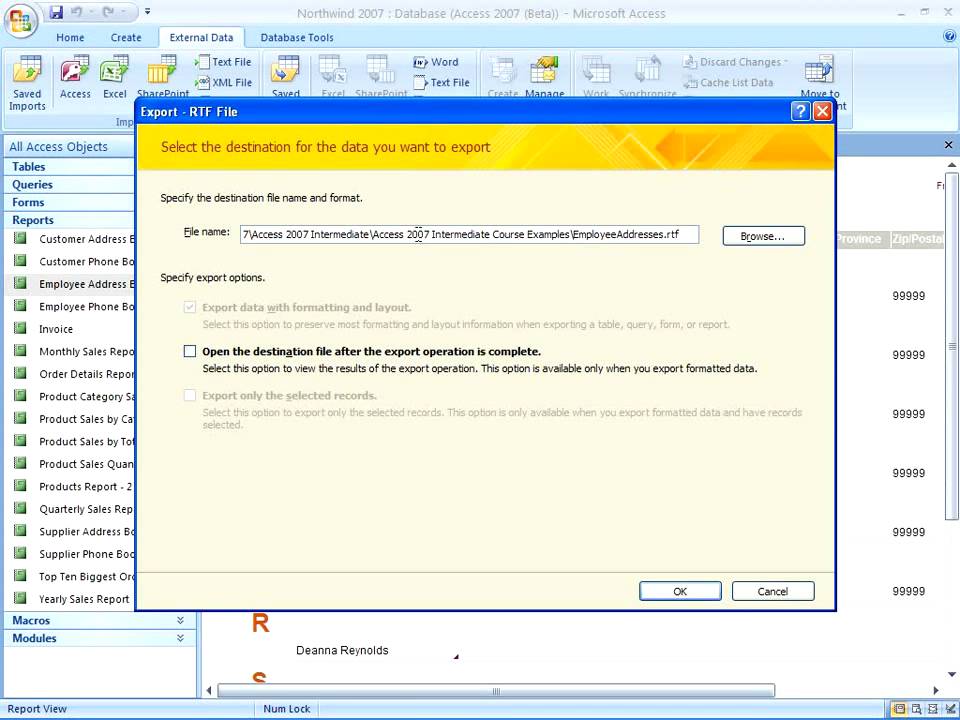The height and width of the screenshot is (720, 960).
Task: Export to Text File
Action: (441, 83)
